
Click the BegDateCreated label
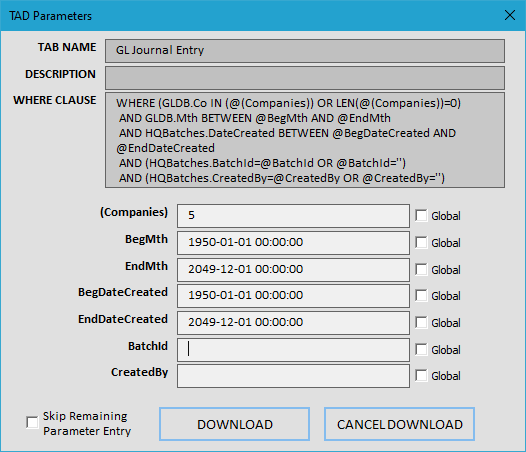pos(123,292)
